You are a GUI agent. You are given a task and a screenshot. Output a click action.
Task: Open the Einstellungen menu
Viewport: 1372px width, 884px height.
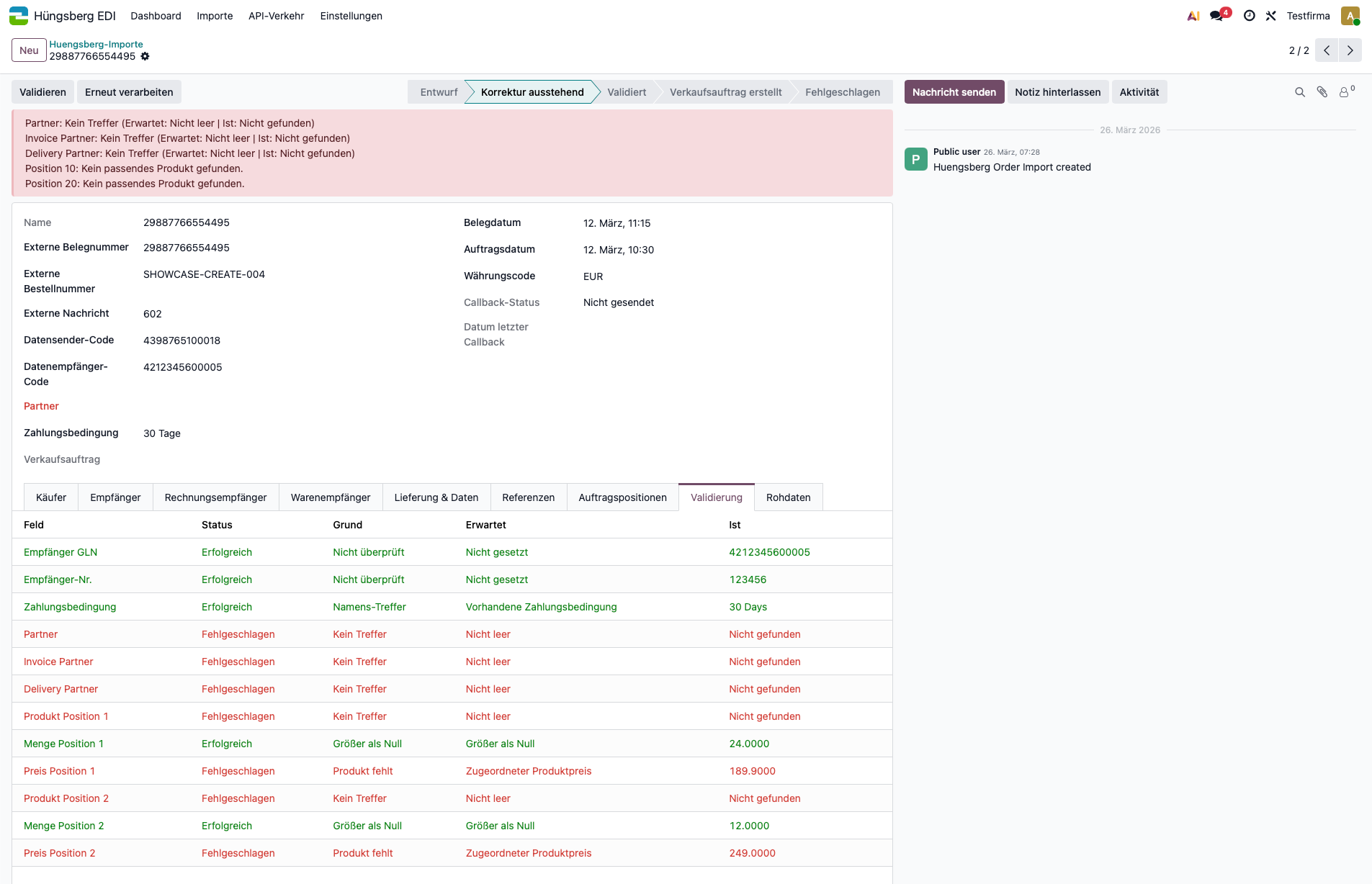pyautogui.click(x=351, y=16)
